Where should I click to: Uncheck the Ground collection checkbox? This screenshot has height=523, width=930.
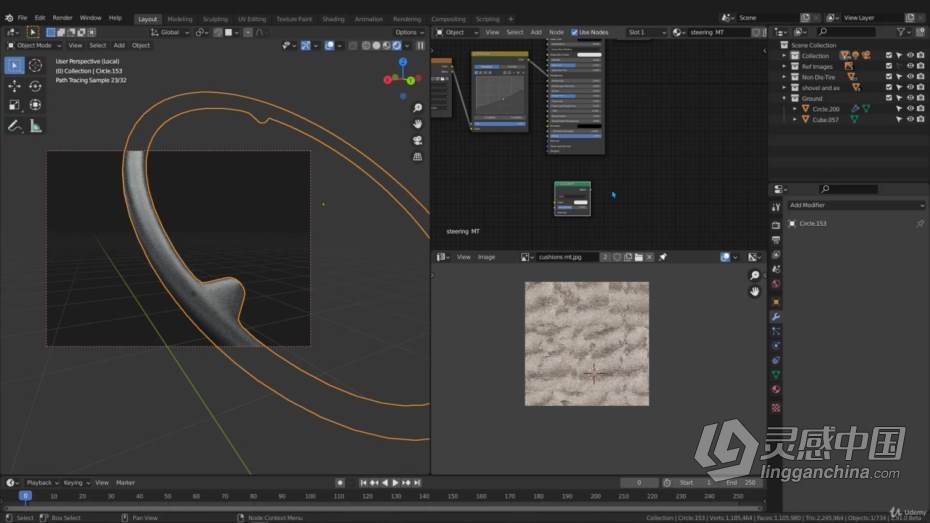click(888, 98)
